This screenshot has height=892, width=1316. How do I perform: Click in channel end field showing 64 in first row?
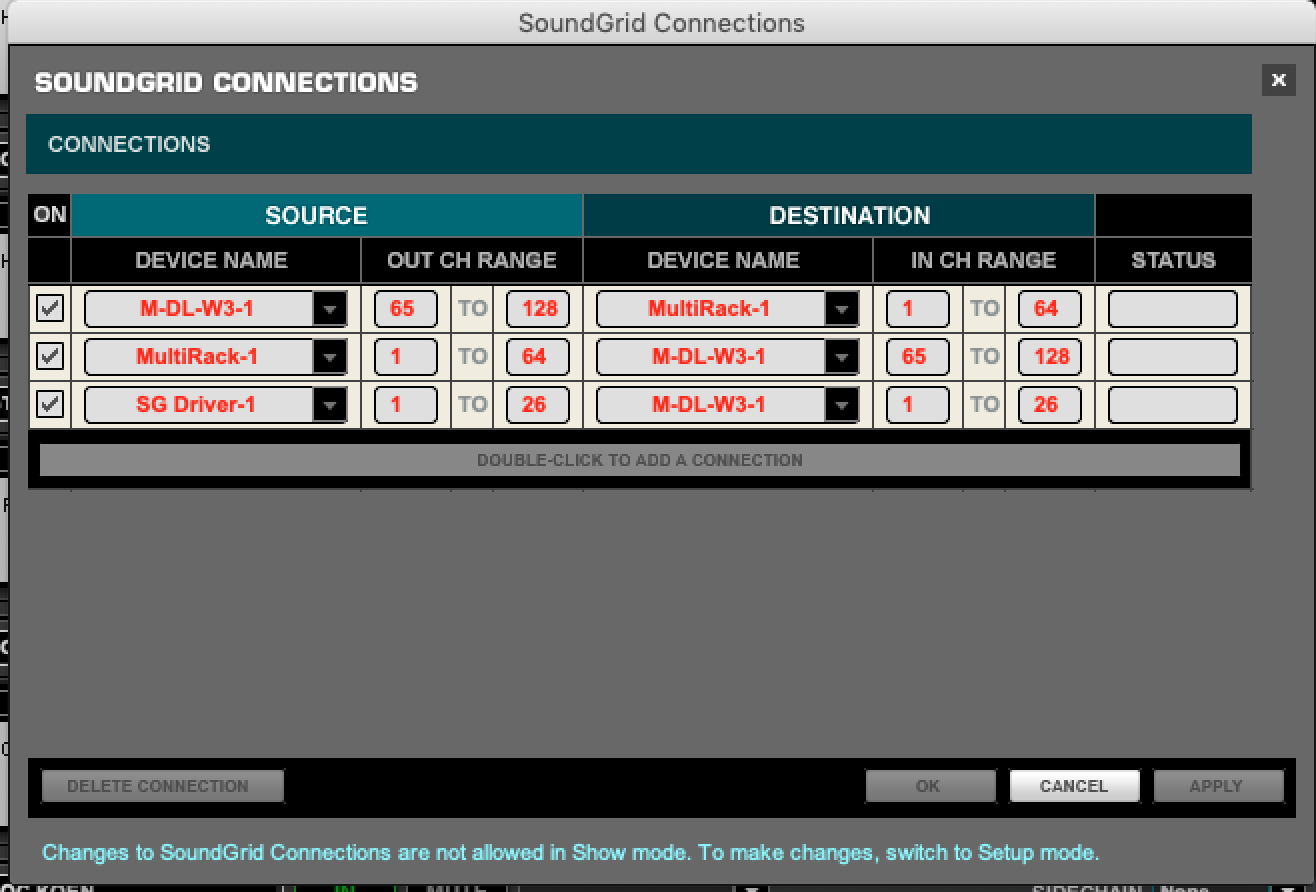tap(1050, 309)
